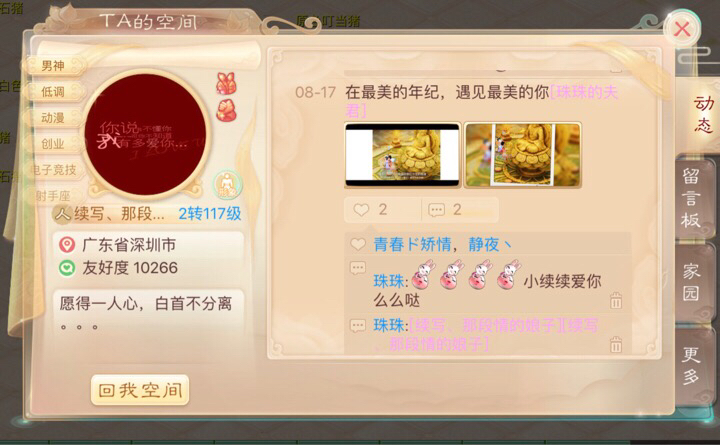Select the 动态 tab
The width and height of the screenshot is (720, 445).
(703, 114)
